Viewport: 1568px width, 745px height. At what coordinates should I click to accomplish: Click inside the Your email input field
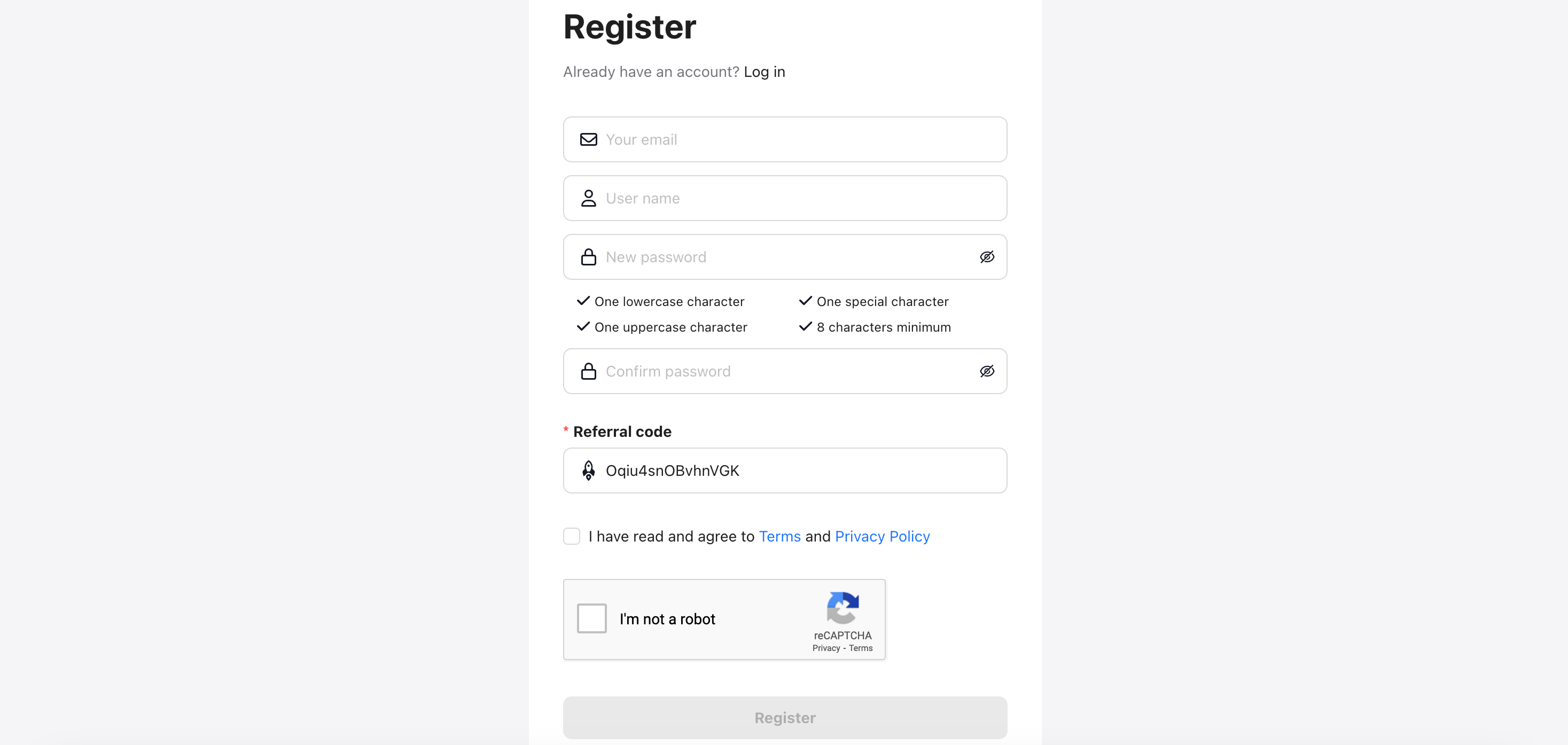click(x=730, y=139)
